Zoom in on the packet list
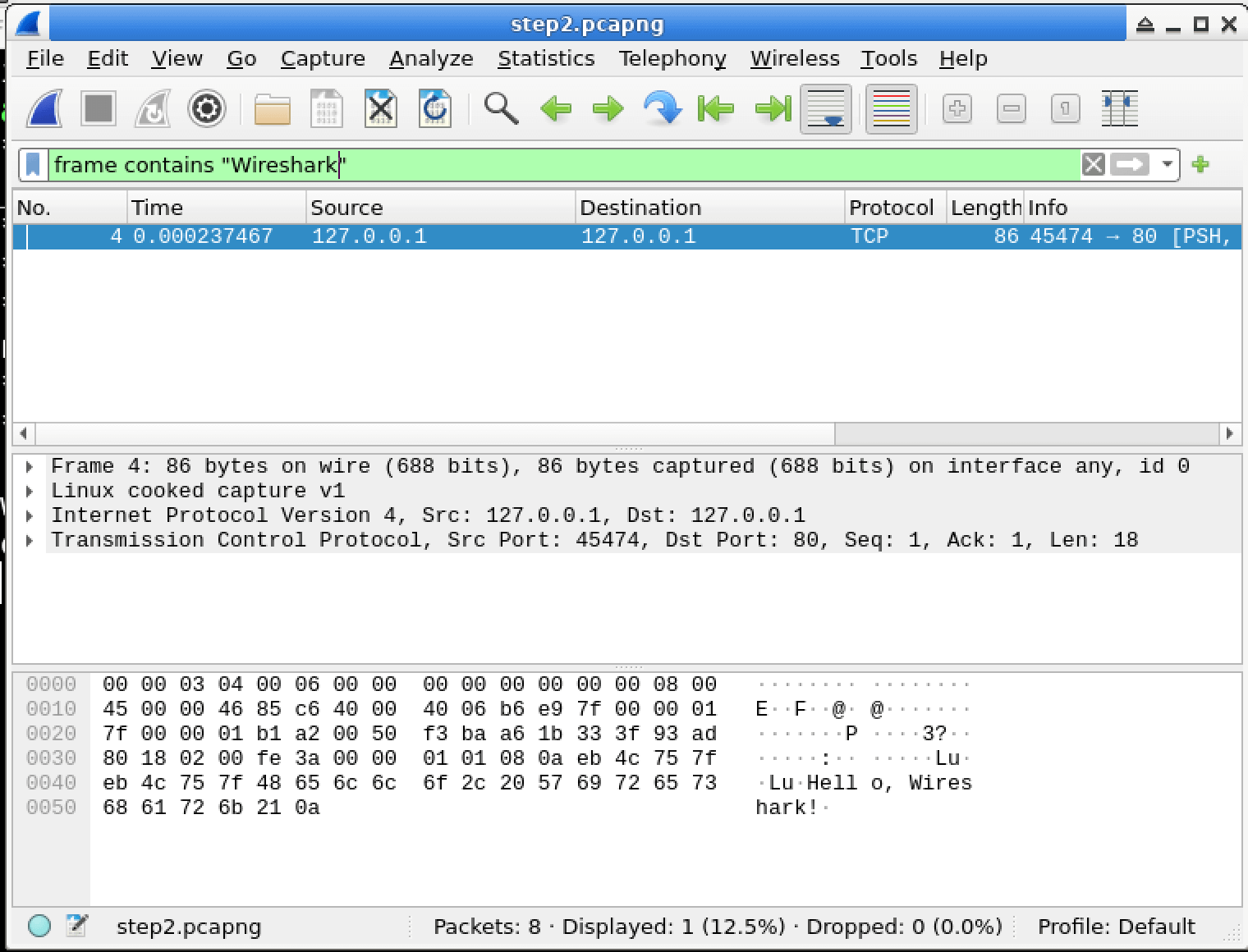 tap(957, 108)
